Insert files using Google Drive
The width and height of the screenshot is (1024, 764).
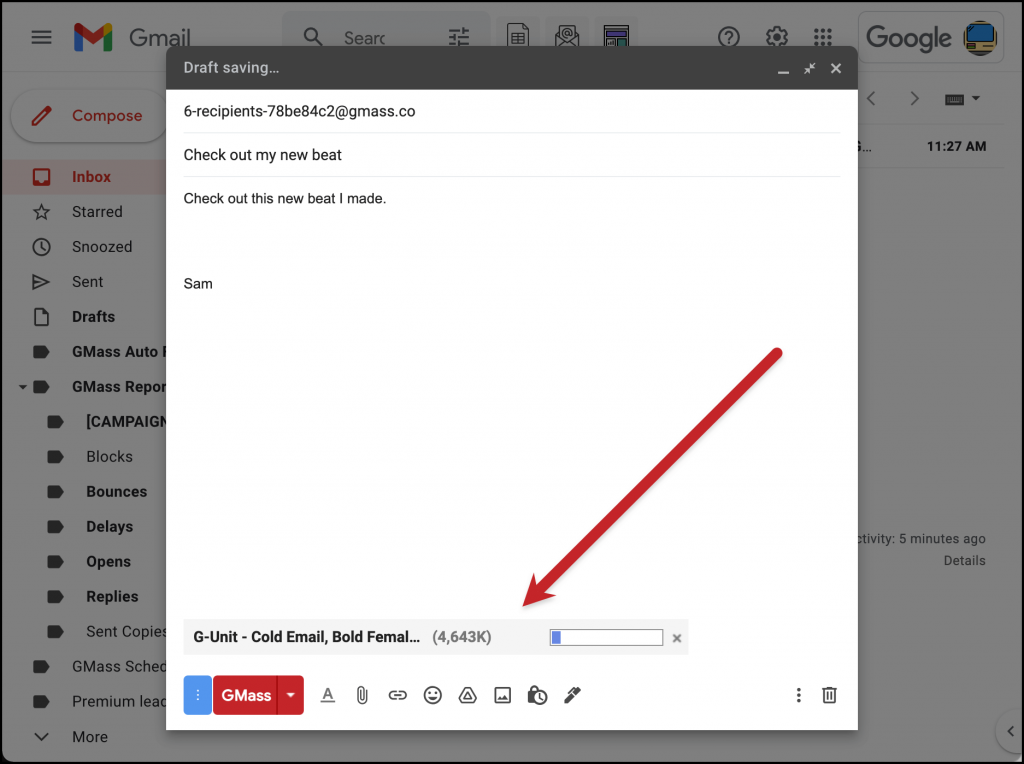pos(467,695)
